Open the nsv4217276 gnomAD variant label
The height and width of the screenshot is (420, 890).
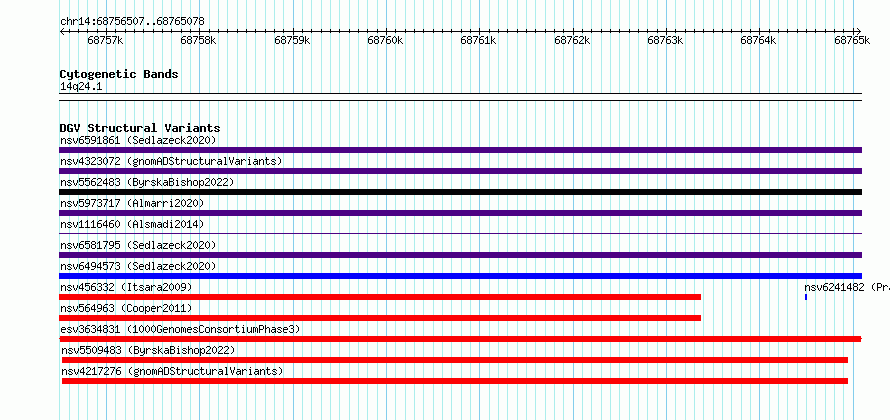coord(172,371)
